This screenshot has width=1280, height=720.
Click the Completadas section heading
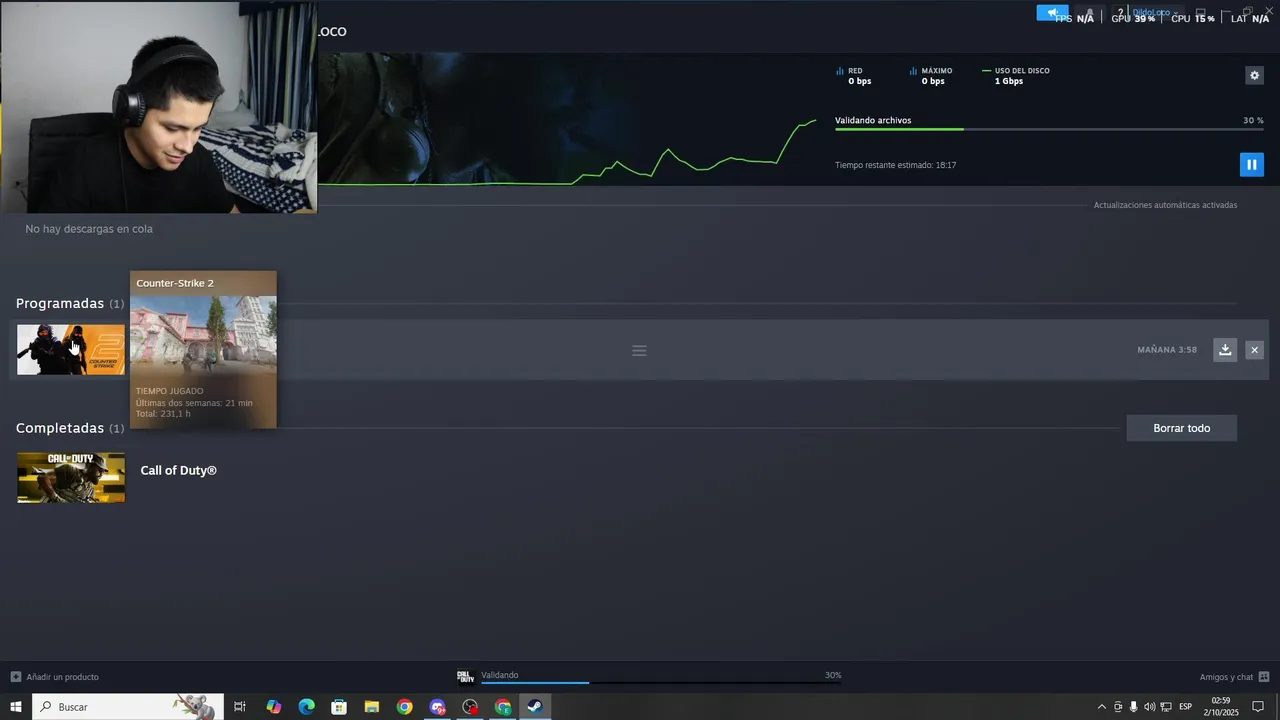pyautogui.click(x=60, y=428)
